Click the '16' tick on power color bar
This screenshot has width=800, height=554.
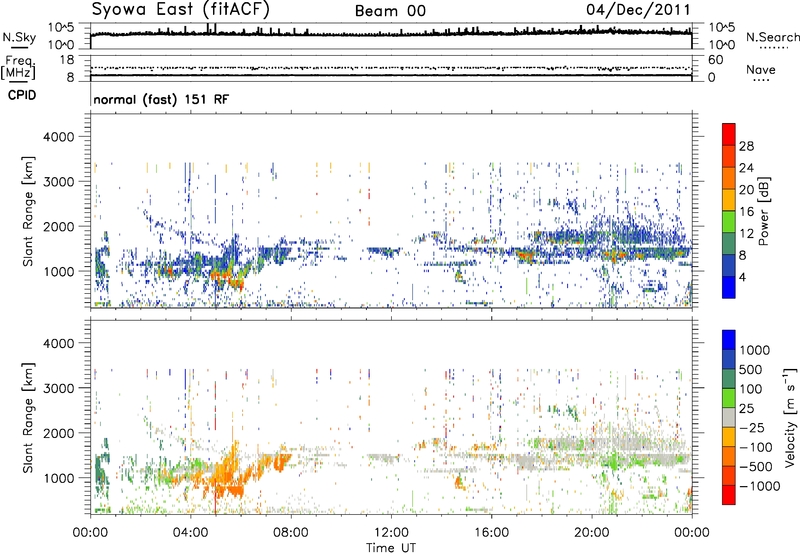(746, 212)
